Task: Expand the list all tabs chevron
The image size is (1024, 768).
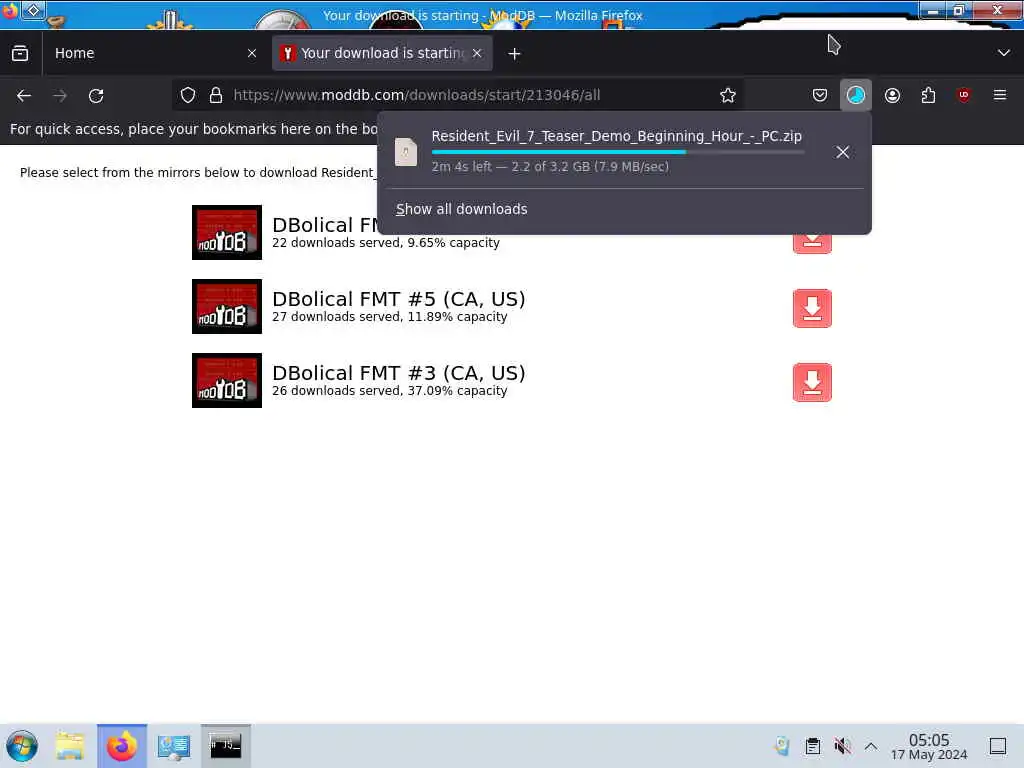Action: (x=1004, y=54)
